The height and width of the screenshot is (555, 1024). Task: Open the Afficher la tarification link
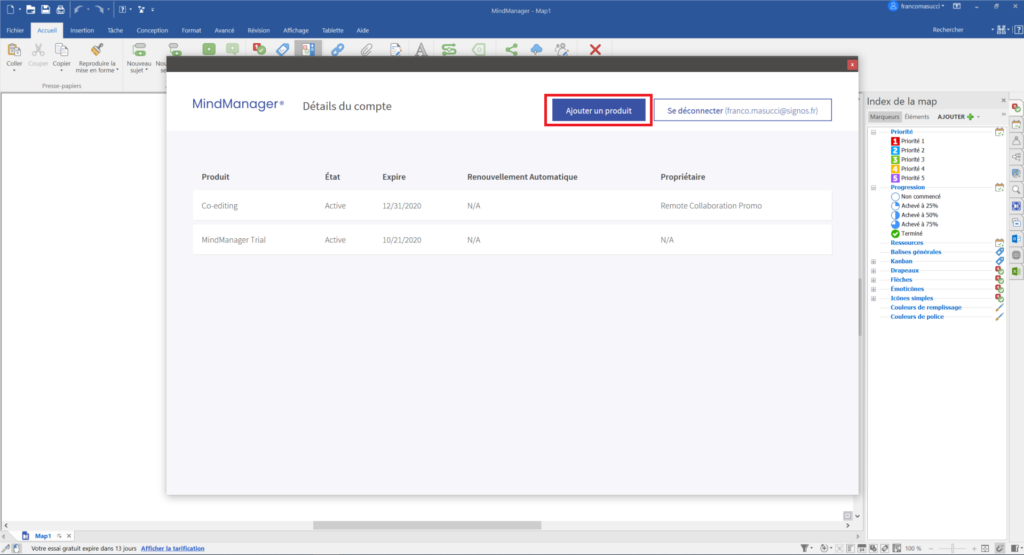click(x=172, y=548)
